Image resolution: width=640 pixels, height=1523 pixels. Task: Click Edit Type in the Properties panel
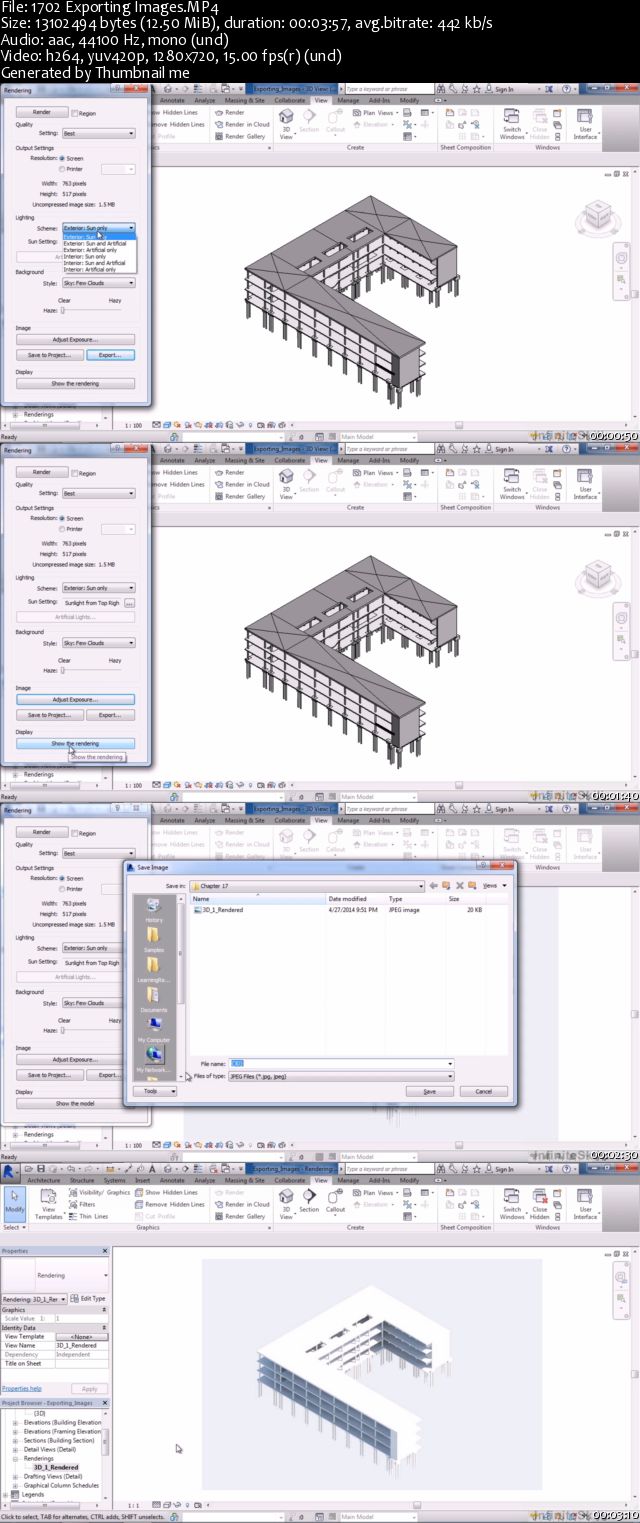tap(88, 1298)
